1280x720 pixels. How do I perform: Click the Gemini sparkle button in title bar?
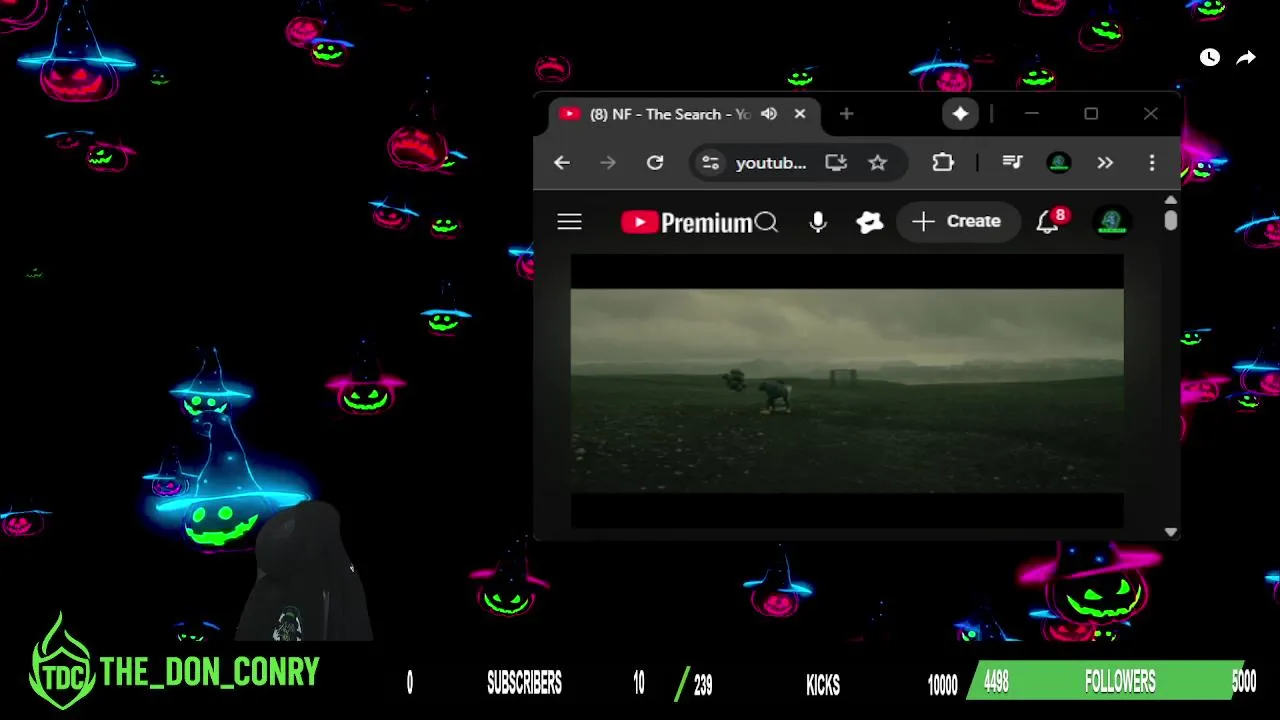960,114
